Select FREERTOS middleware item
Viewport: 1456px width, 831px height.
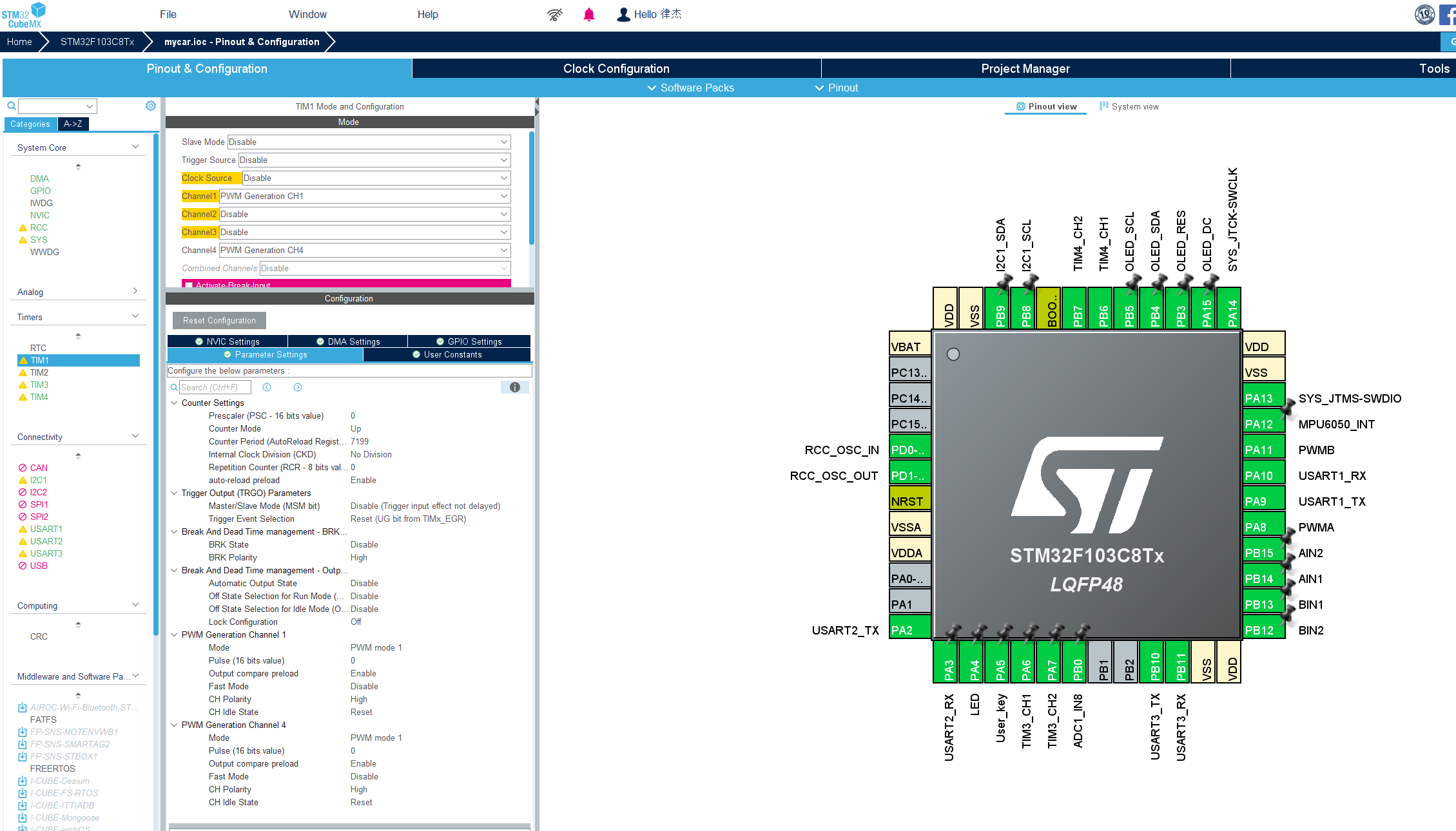point(53,769)
